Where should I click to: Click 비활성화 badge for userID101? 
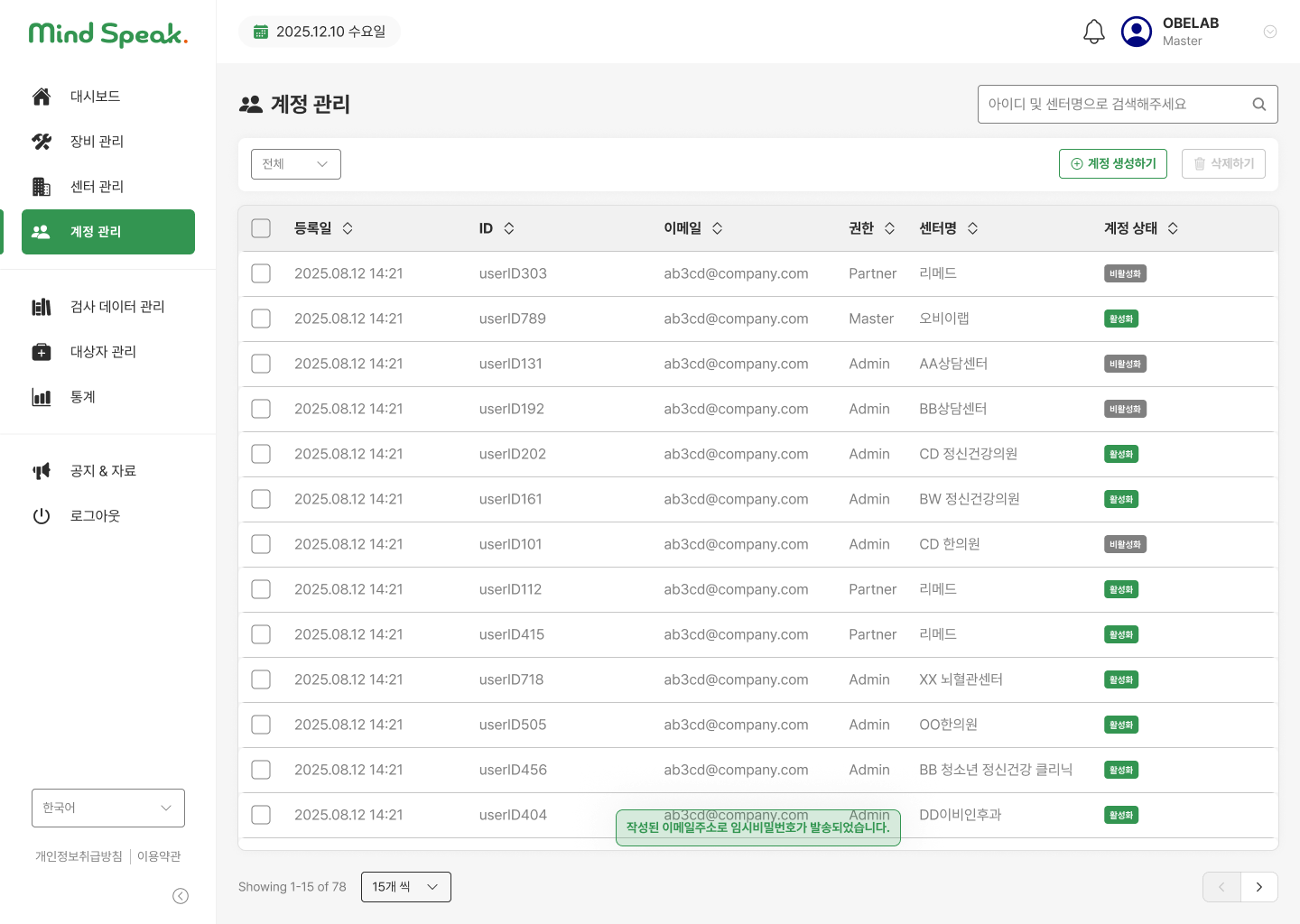pos(1125,544)
